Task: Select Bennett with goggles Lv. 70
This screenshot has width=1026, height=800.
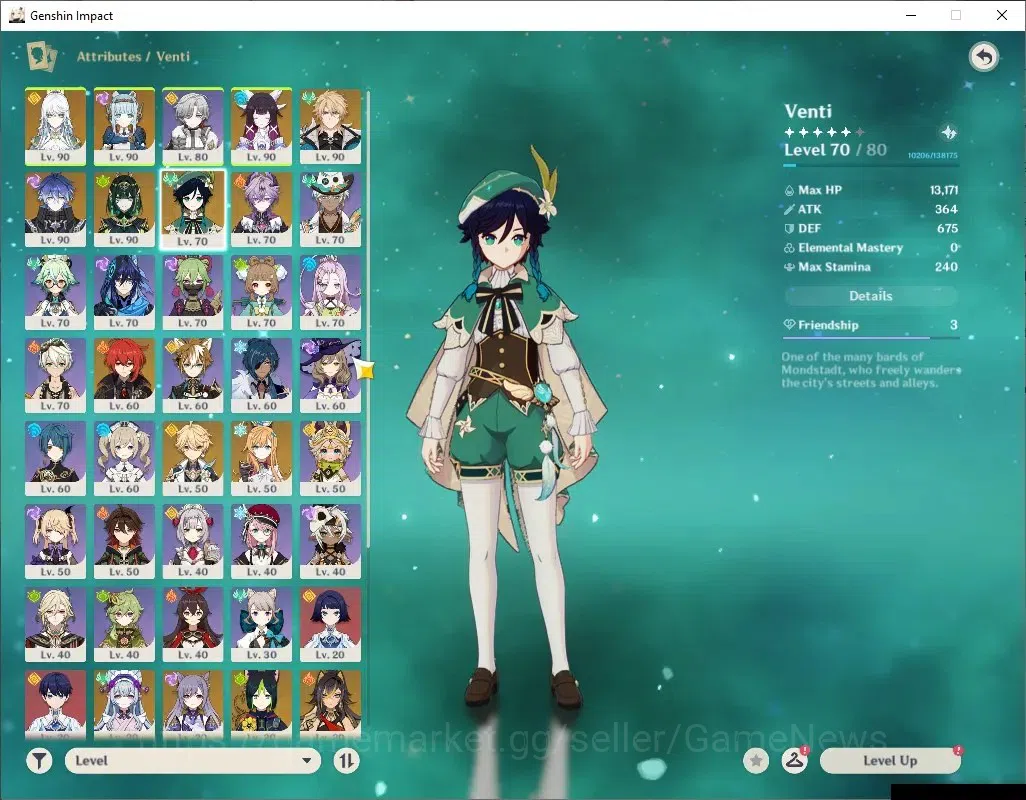Action: [56, 375]
